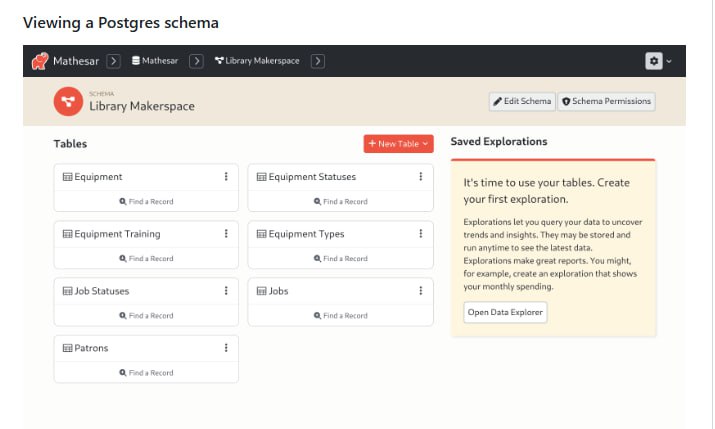This screenshot has height=429, width=715.
Task: Click Open Data Explorer button
Action: [505, 312]
